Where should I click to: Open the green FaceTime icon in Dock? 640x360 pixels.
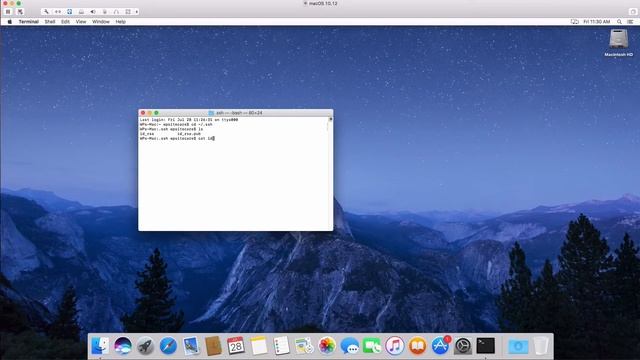pyautogui.click(x=372, y=346)
